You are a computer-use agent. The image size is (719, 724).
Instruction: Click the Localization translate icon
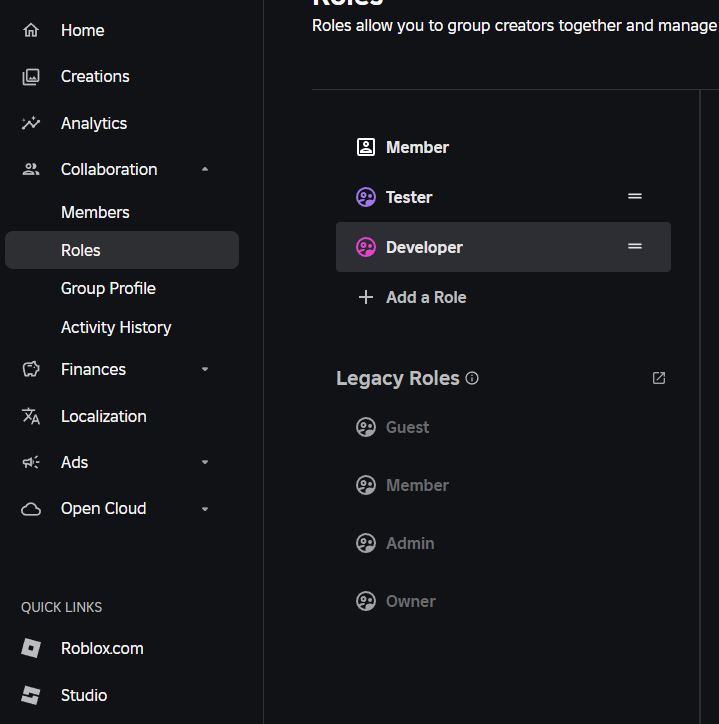click(31, 416)
